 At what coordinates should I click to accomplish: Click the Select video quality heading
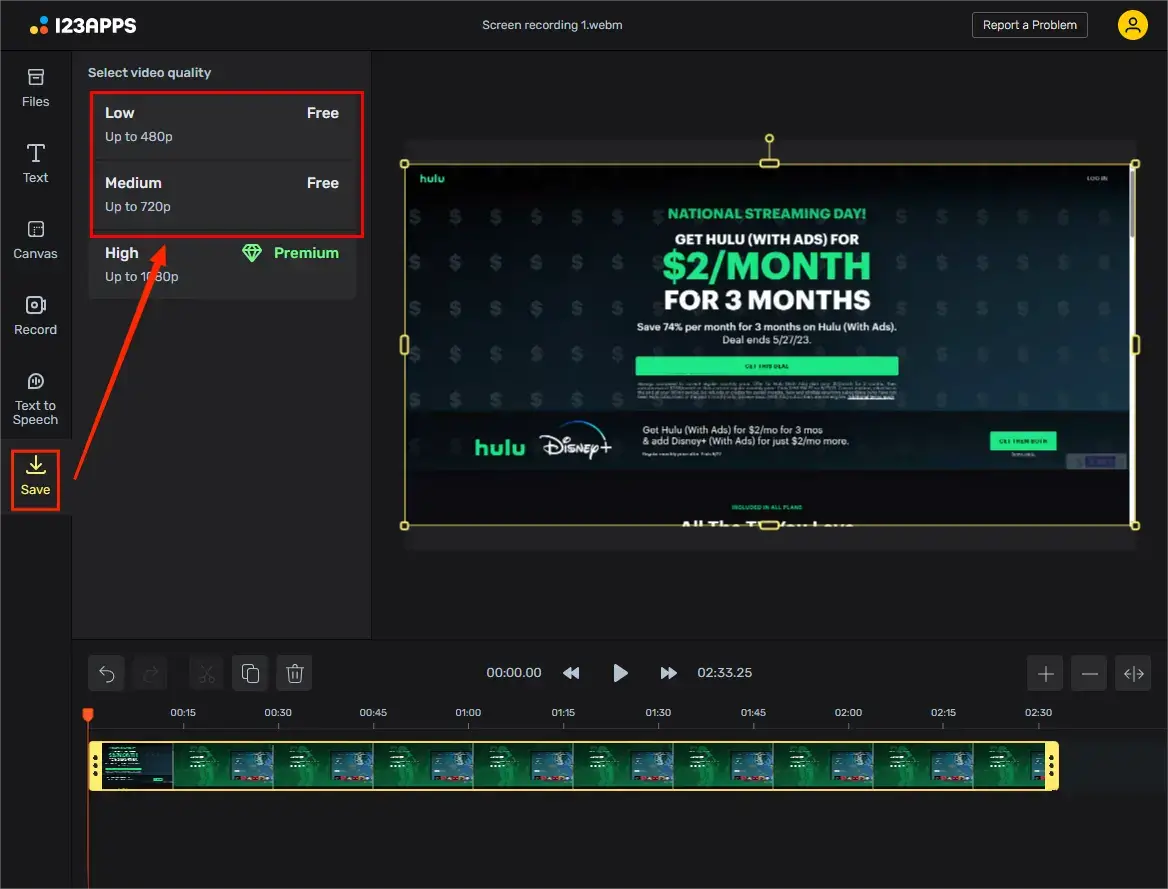coord(149,72)
